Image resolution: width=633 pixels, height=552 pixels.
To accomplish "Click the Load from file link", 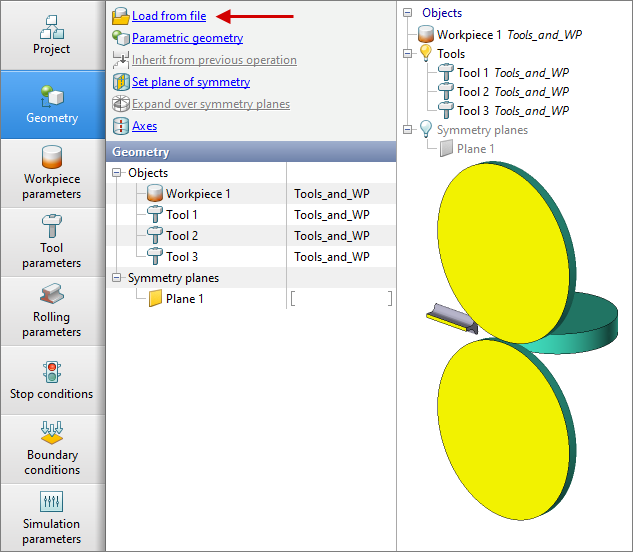I will pos(169,16).
